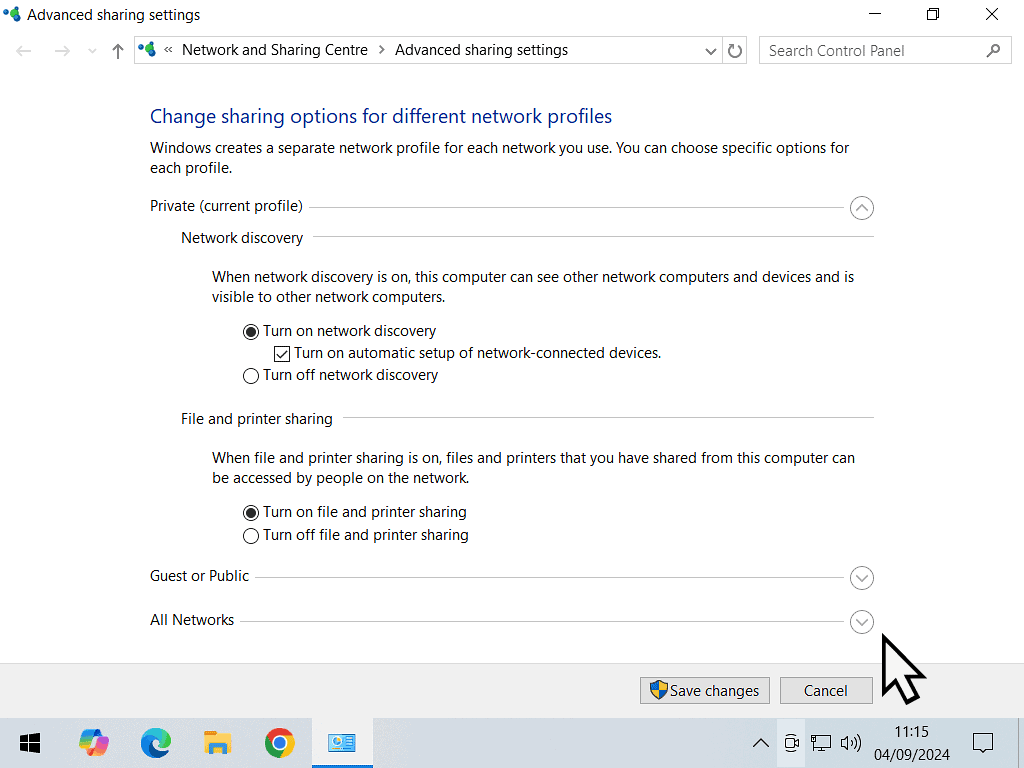Collapse the Private profile section
Viewport: 1024px width, 768px height.
[861, 208]
